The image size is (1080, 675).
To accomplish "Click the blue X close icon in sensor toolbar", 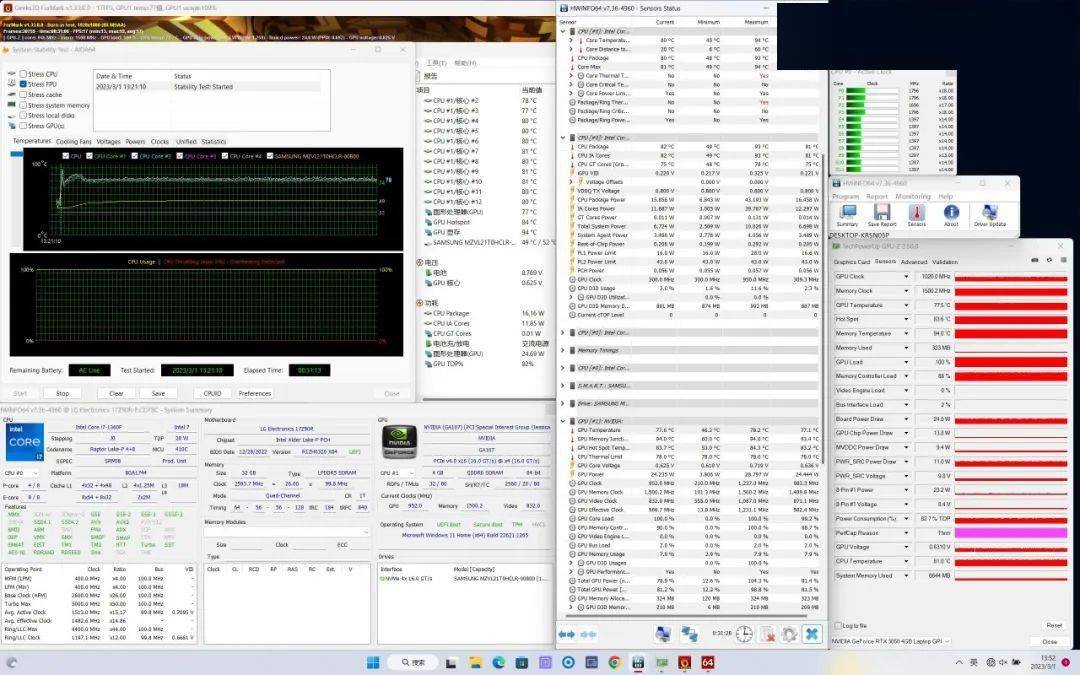I will (x=812, y=634).
